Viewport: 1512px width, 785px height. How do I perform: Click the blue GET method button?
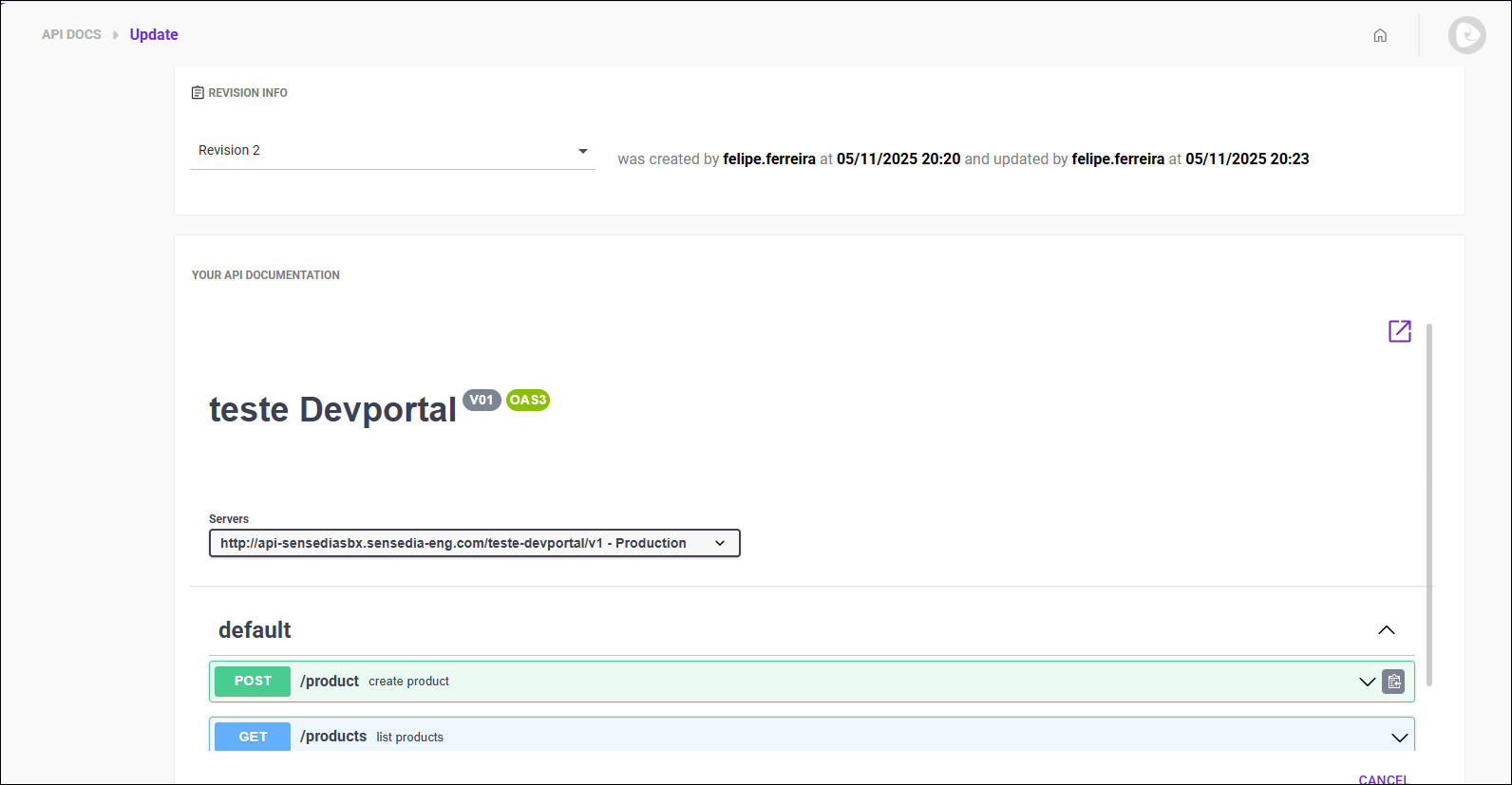coord(253,737)
